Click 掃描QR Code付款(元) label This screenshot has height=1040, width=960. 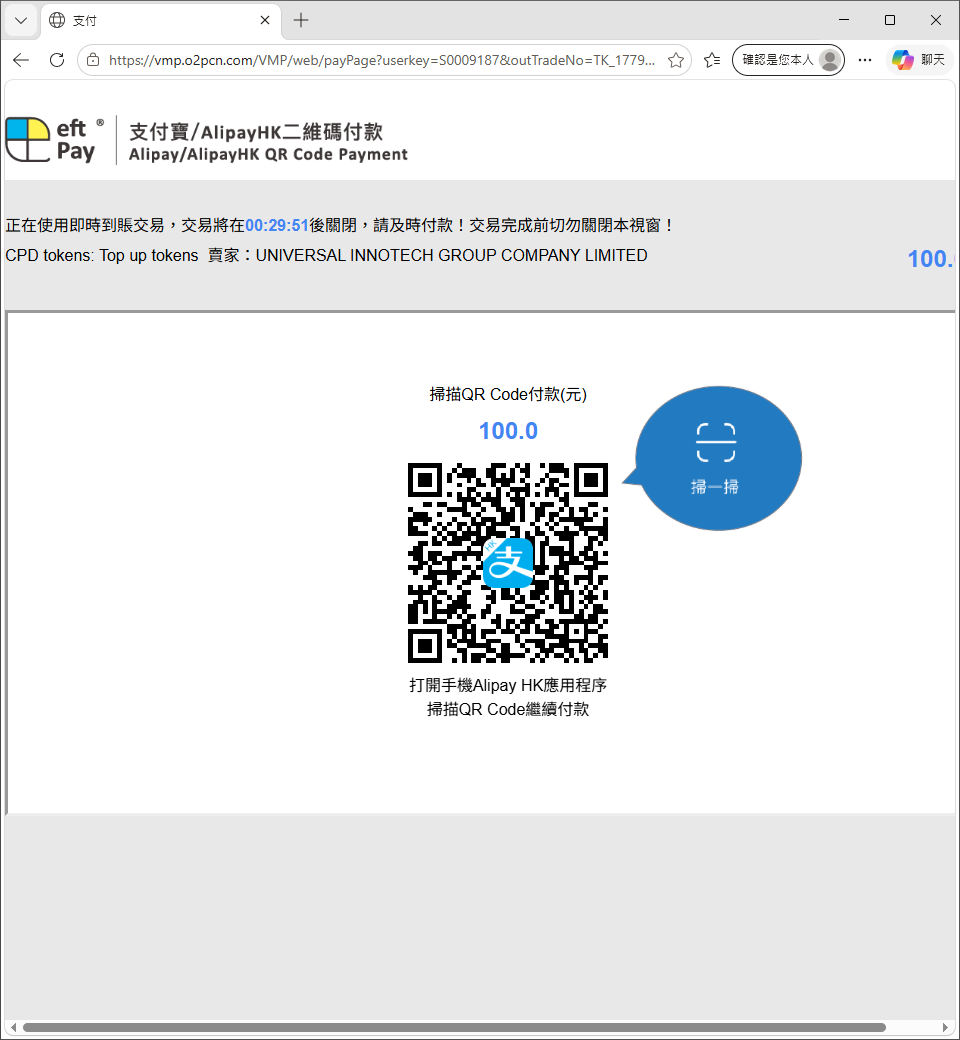pos(508,395)
